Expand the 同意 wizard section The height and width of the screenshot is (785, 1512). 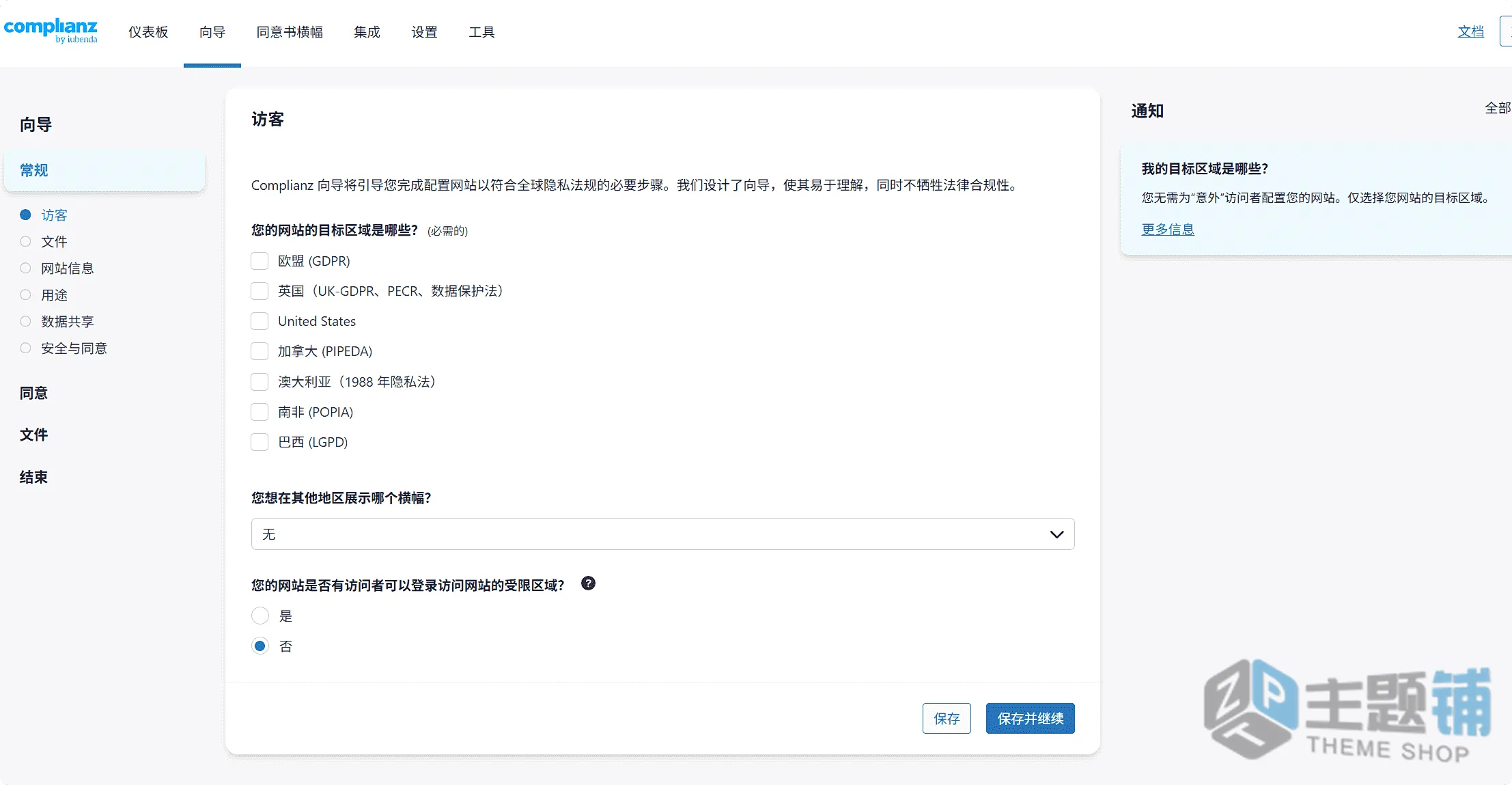pyautogui.click(x=33, y=393)
